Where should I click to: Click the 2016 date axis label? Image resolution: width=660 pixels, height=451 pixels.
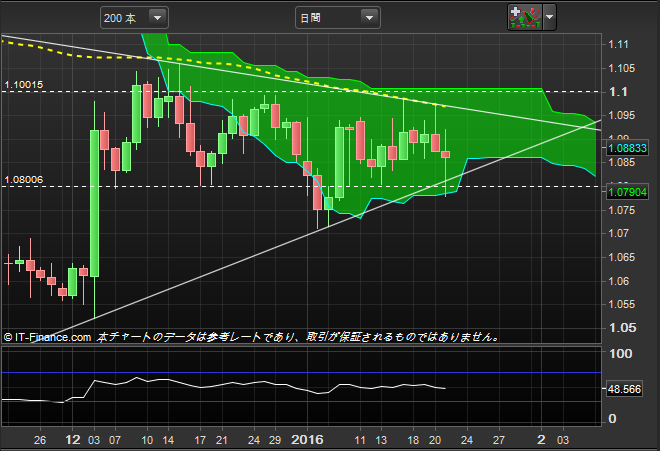307,440
